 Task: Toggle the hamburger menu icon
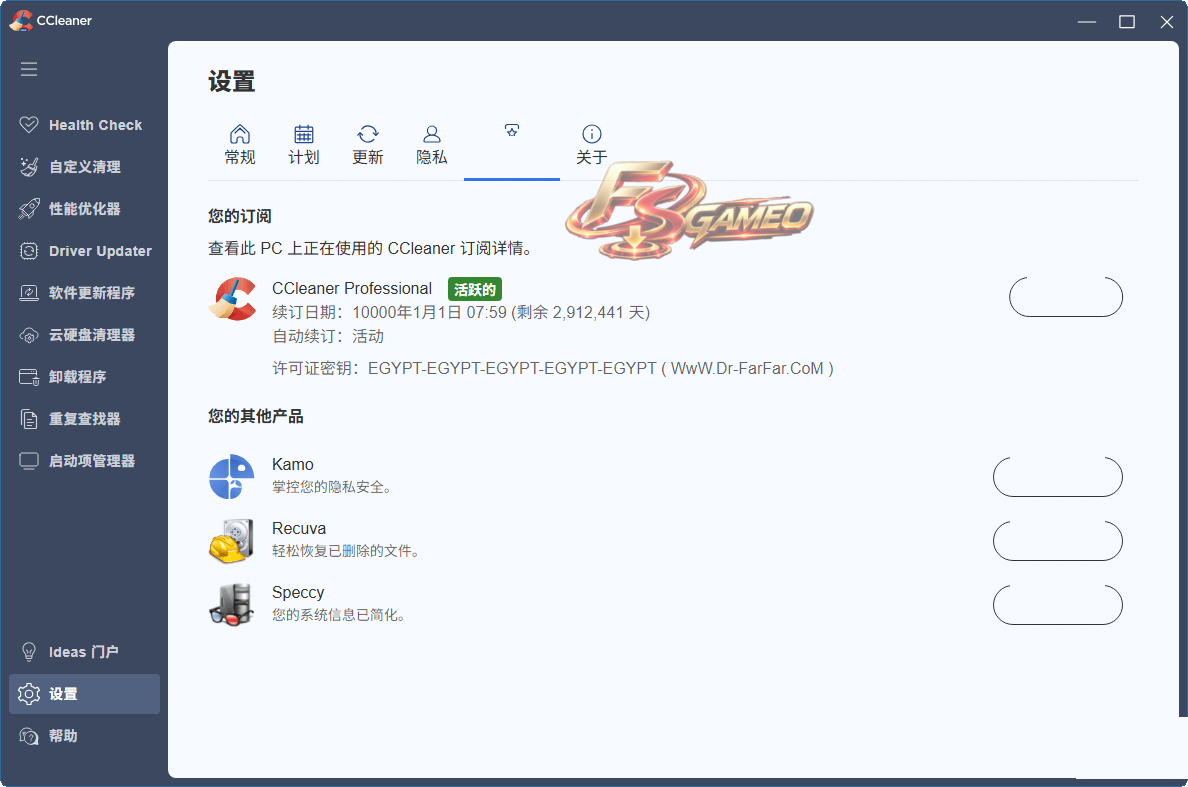click(29, 70)
